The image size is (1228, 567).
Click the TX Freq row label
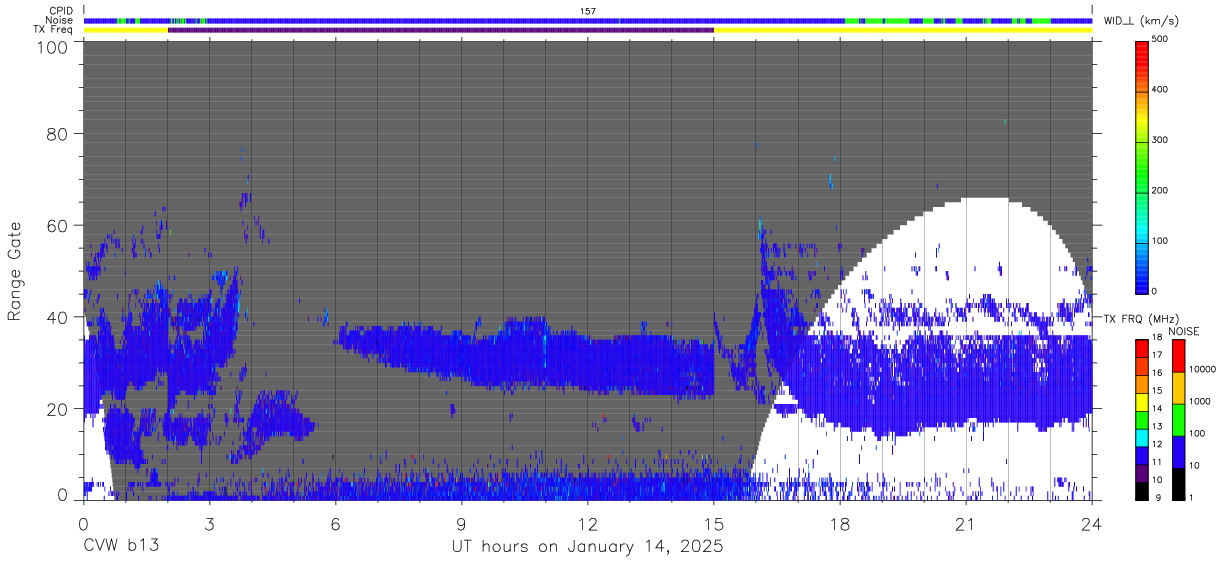pos(53,29)
